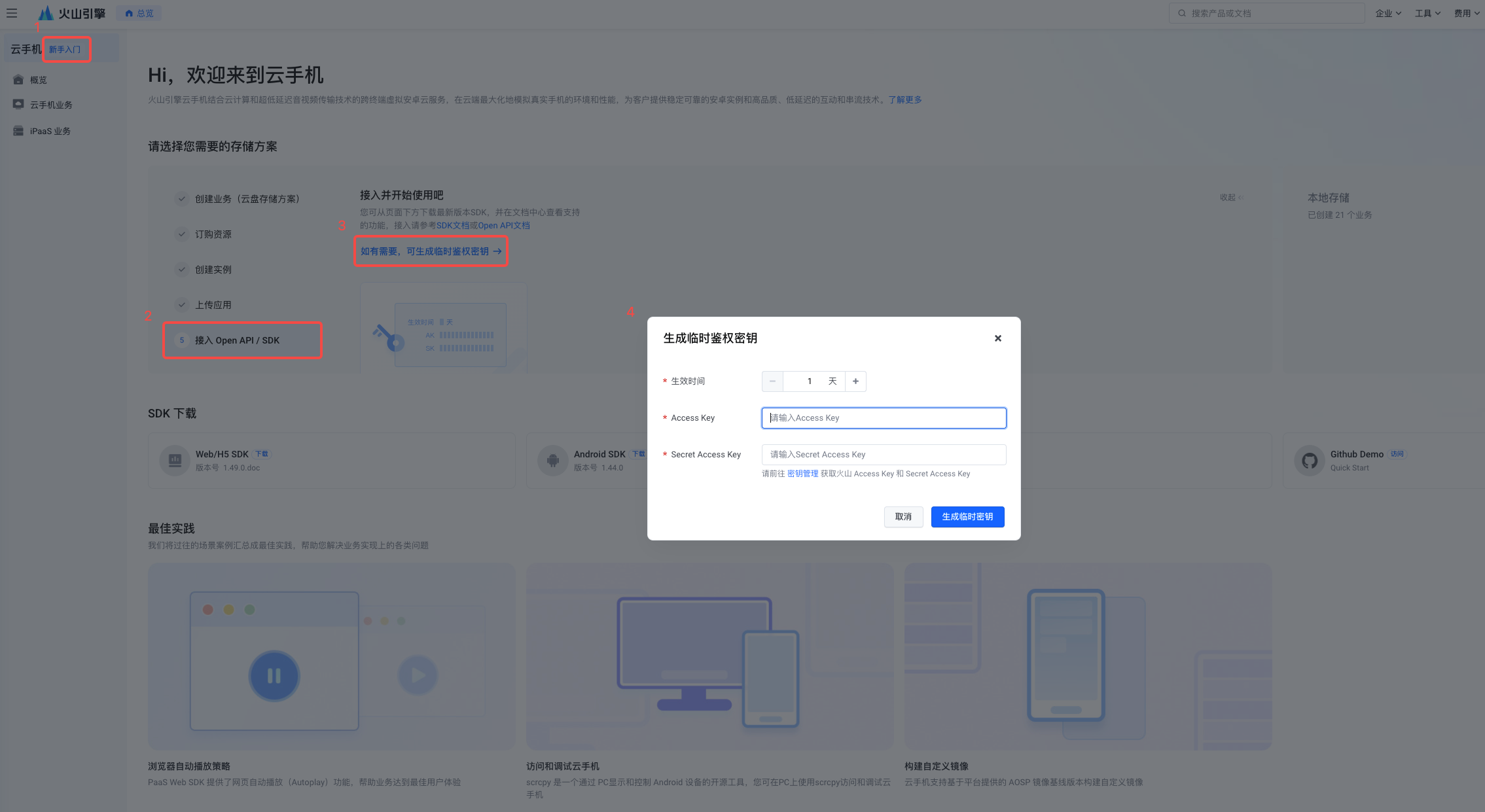Expand the 工具 dropdown menu
The image size is (1485, 812).
click(1427, 13)
